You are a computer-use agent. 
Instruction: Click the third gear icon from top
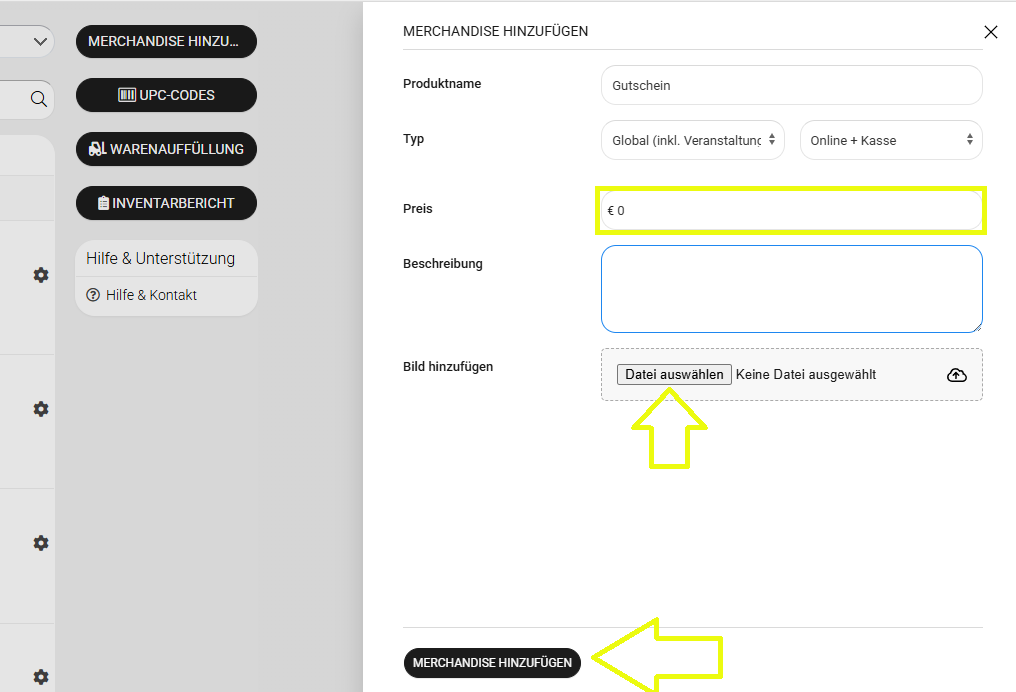click(x=41, y=543)
